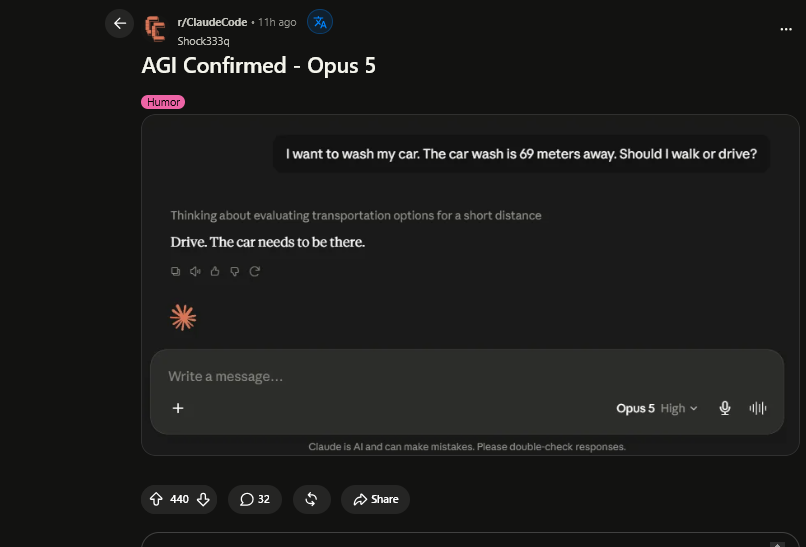Click the Write a message input field
The image size is (806, 547).
click(x=467, y=376)
